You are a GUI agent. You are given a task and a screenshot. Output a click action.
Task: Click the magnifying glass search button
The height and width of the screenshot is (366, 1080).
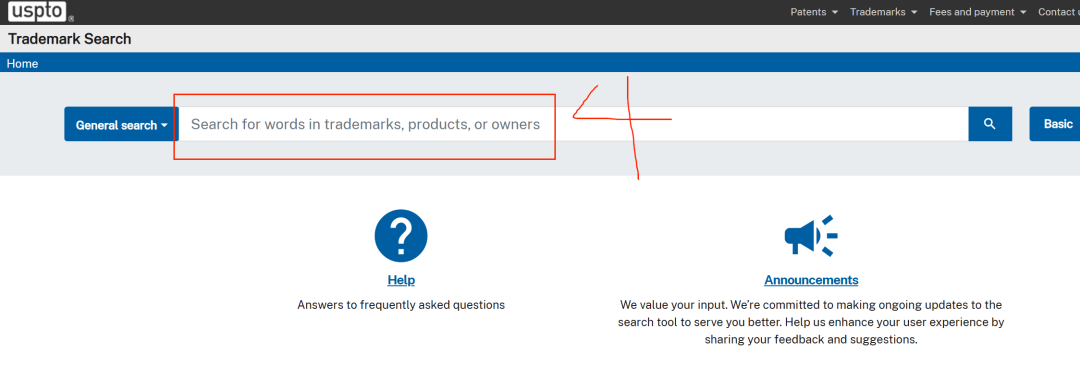click(x=990, y=124)
